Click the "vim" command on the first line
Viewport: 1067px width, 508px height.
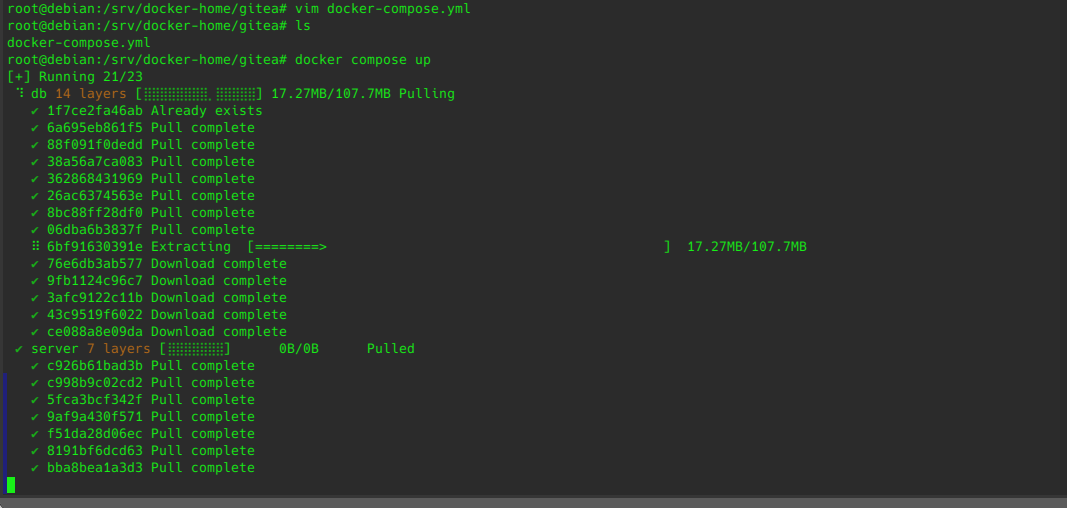pos(307,9)
